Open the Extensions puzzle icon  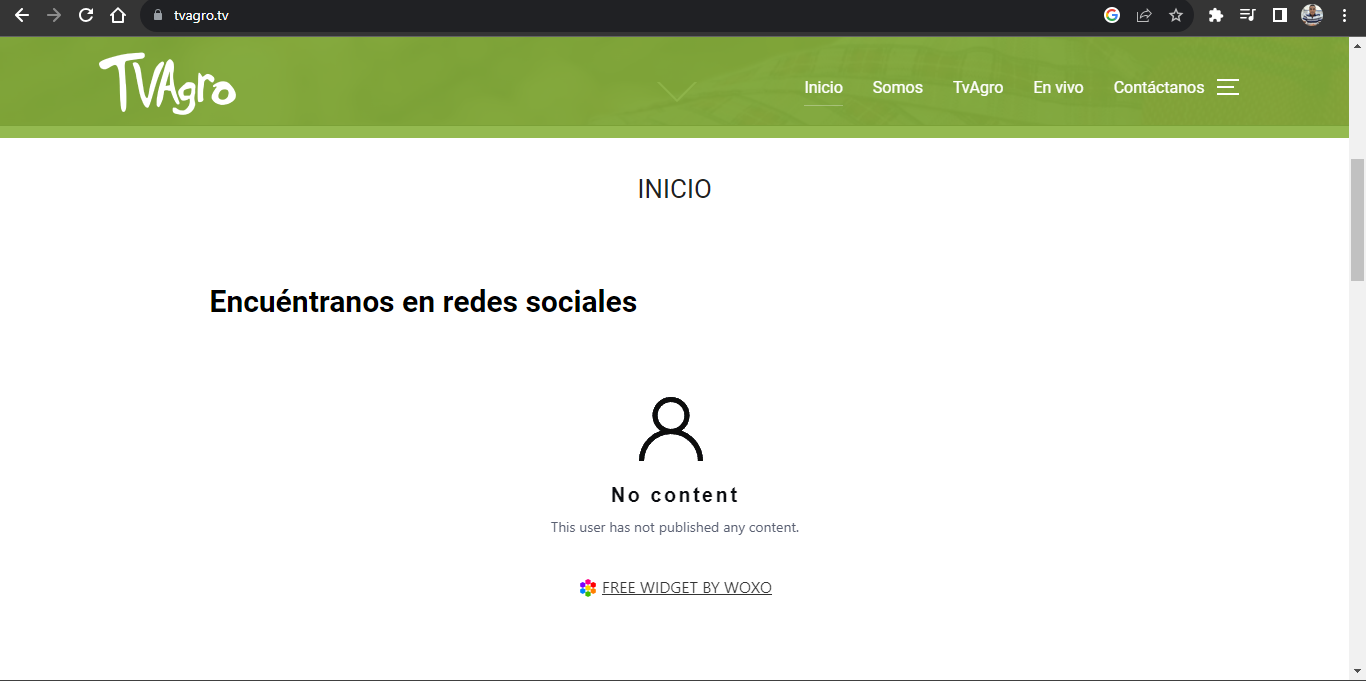click(1216, 15)
